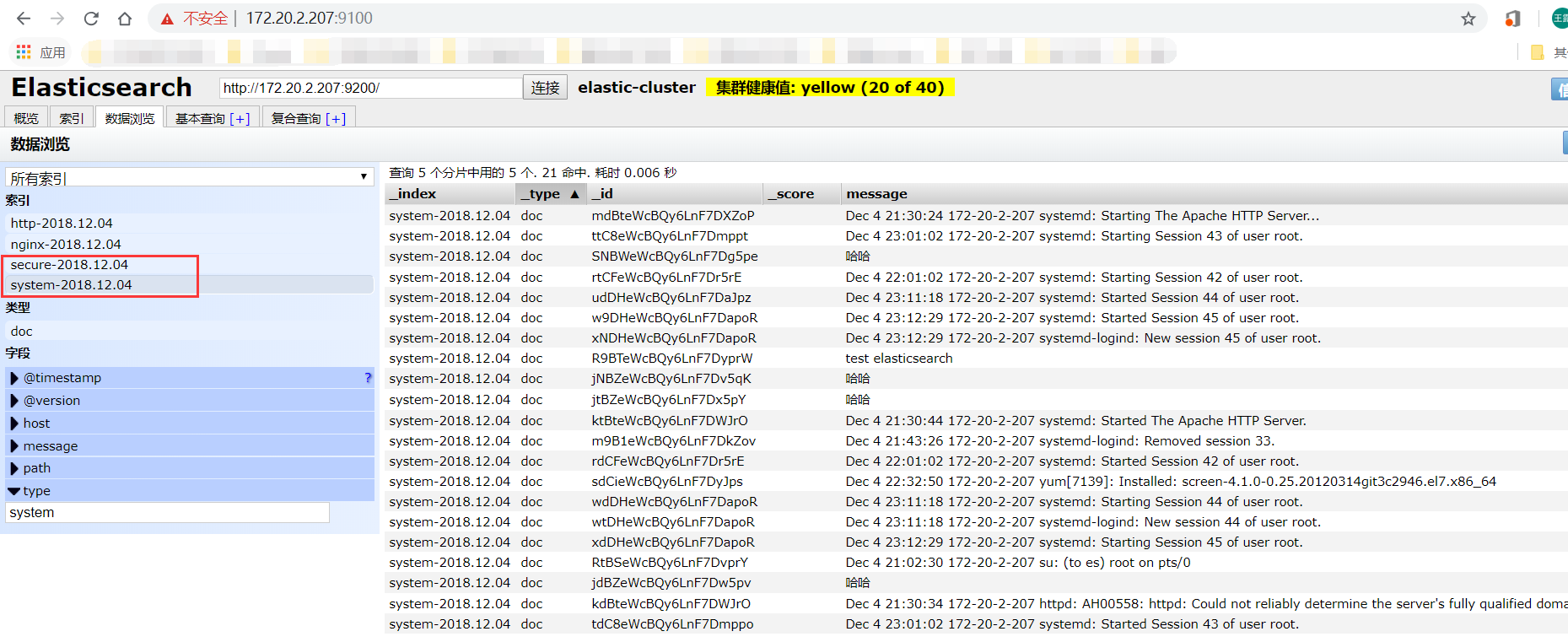This screenshot has height=642, width=1568.
Task: Go to browser home icon
Action: point(125,19)
